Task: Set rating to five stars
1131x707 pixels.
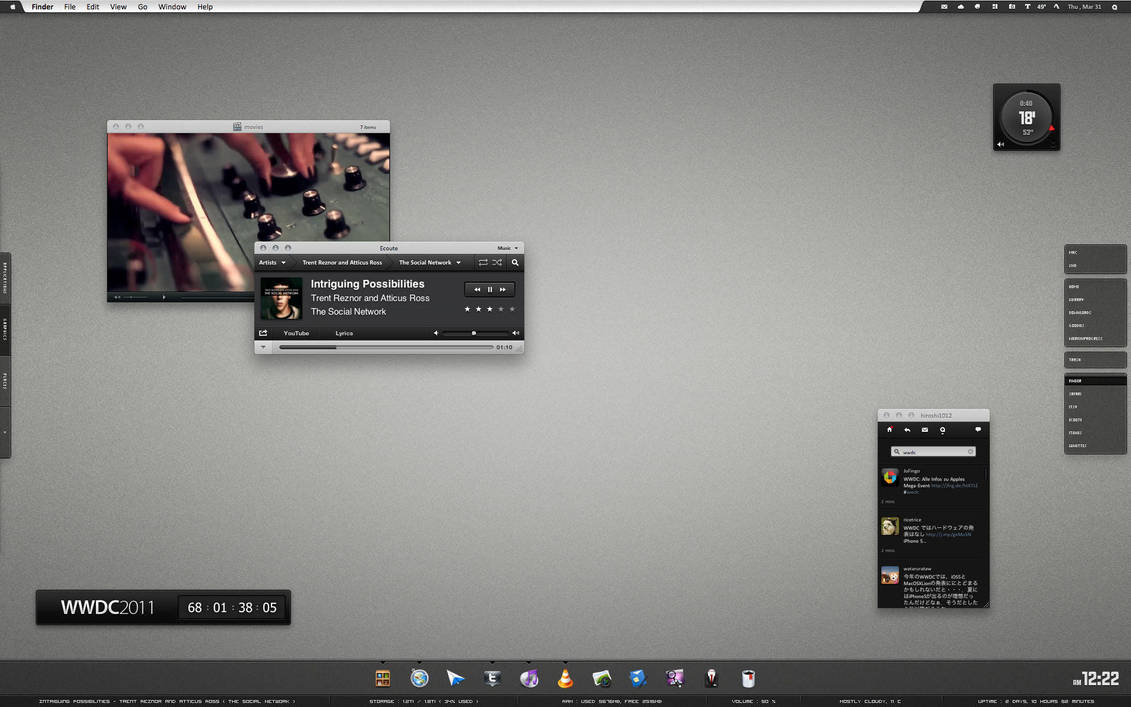Action: pyautogui.click(x=513, y=309)
